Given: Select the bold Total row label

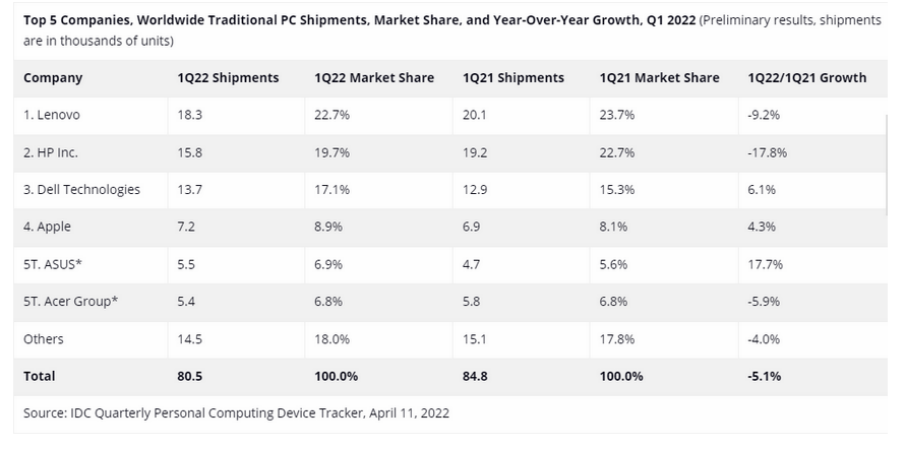Looking at the screenshot, I should (x=39, y=376).
